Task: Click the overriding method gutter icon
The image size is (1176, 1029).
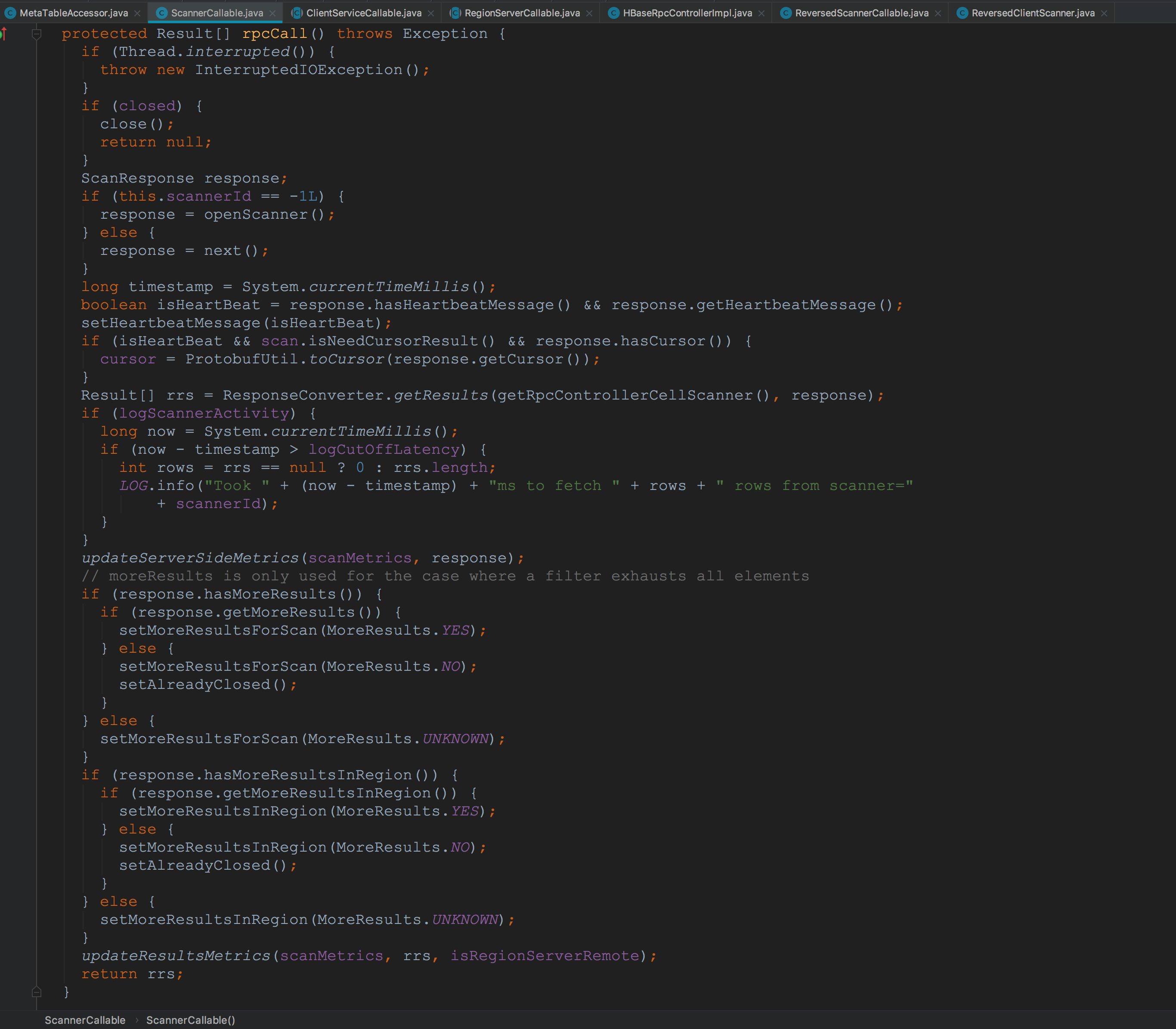Action: (3, 34)
